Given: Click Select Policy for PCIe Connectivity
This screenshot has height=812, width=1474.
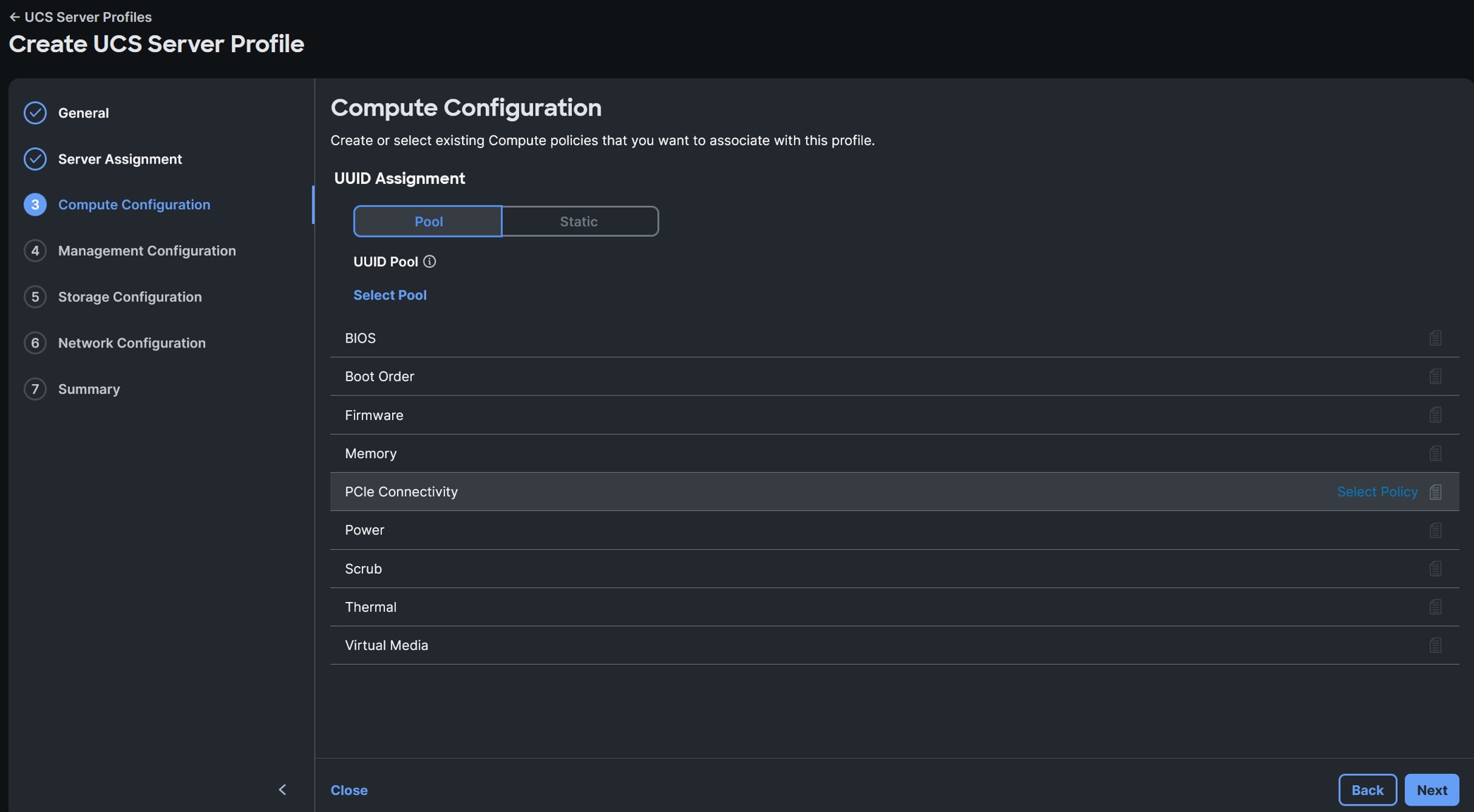Looking at the screenshot, I should (1377, 492).
